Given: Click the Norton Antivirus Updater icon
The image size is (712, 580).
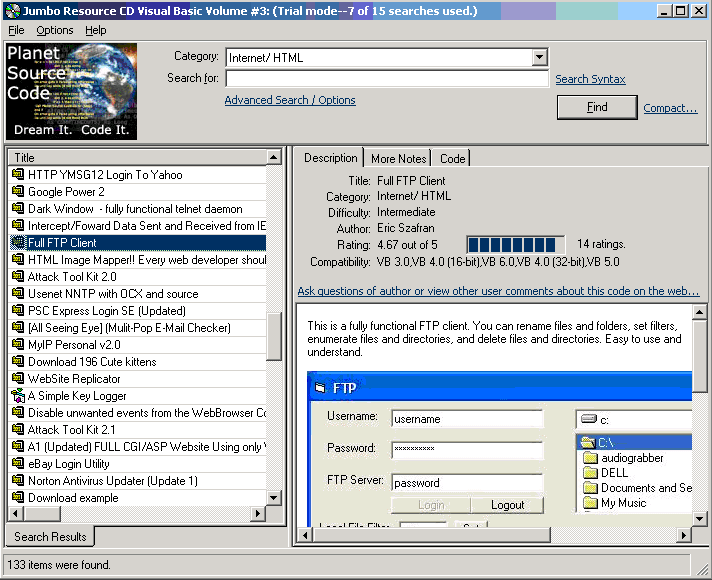Looking at the screenshot, I should click(18, 481).
